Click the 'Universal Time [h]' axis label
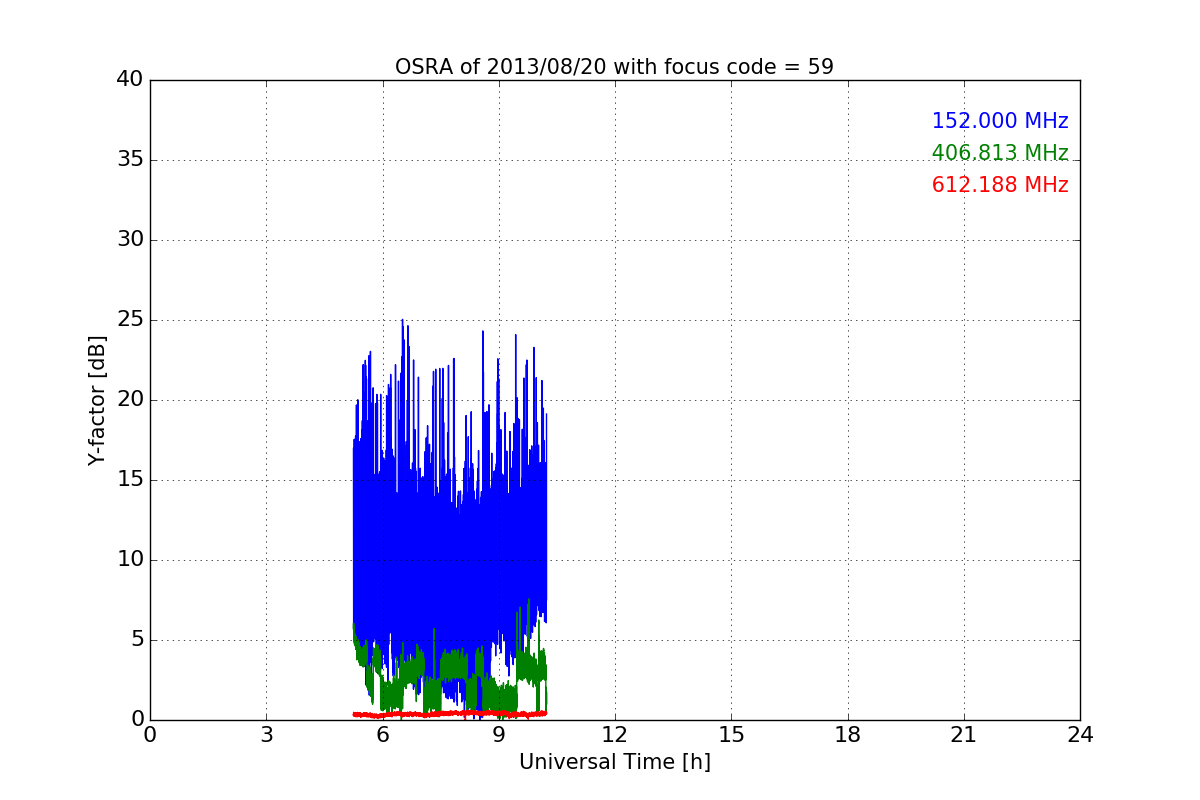Screen dimensions: 1200x800 tap(614, 762)
